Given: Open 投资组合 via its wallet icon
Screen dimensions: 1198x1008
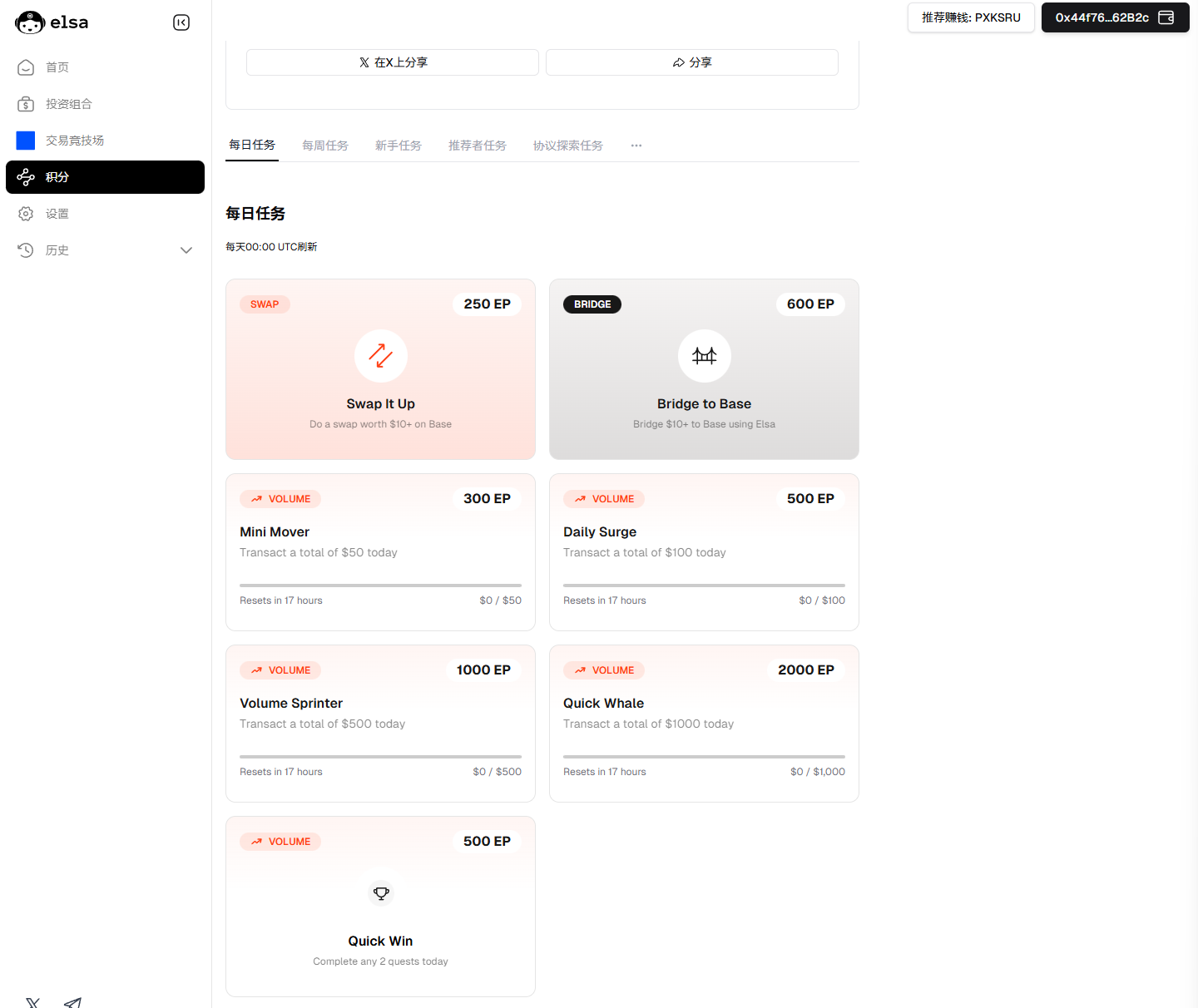Looking at the screenshot, I should pos(26,104).
